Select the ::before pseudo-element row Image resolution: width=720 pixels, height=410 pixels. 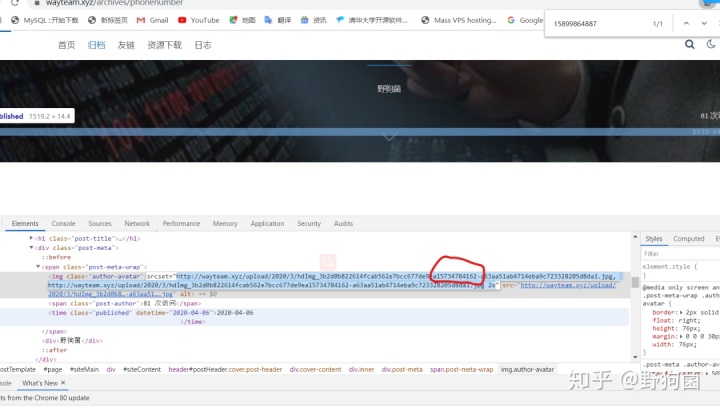pyautogui.click(x=56, y=257)
